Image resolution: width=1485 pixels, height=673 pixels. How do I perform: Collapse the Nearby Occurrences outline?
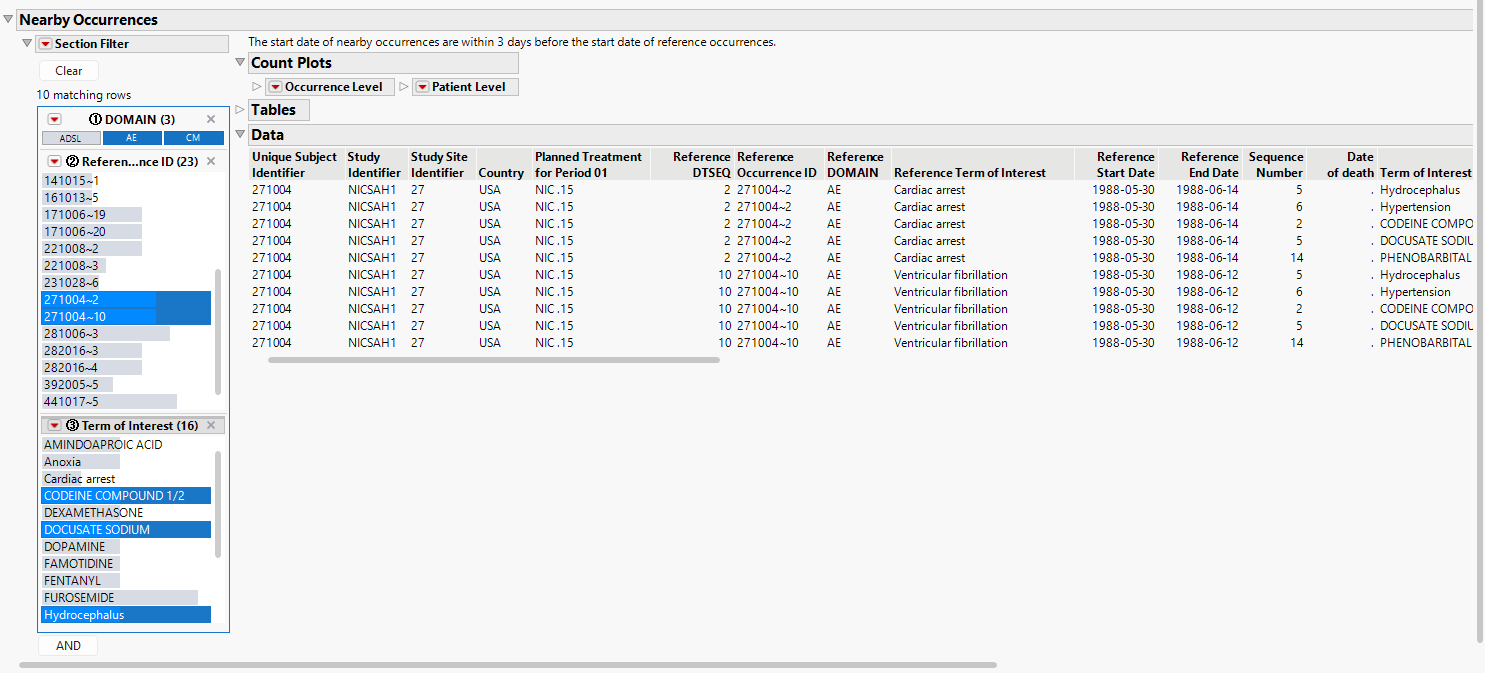(x=9, y=20)
